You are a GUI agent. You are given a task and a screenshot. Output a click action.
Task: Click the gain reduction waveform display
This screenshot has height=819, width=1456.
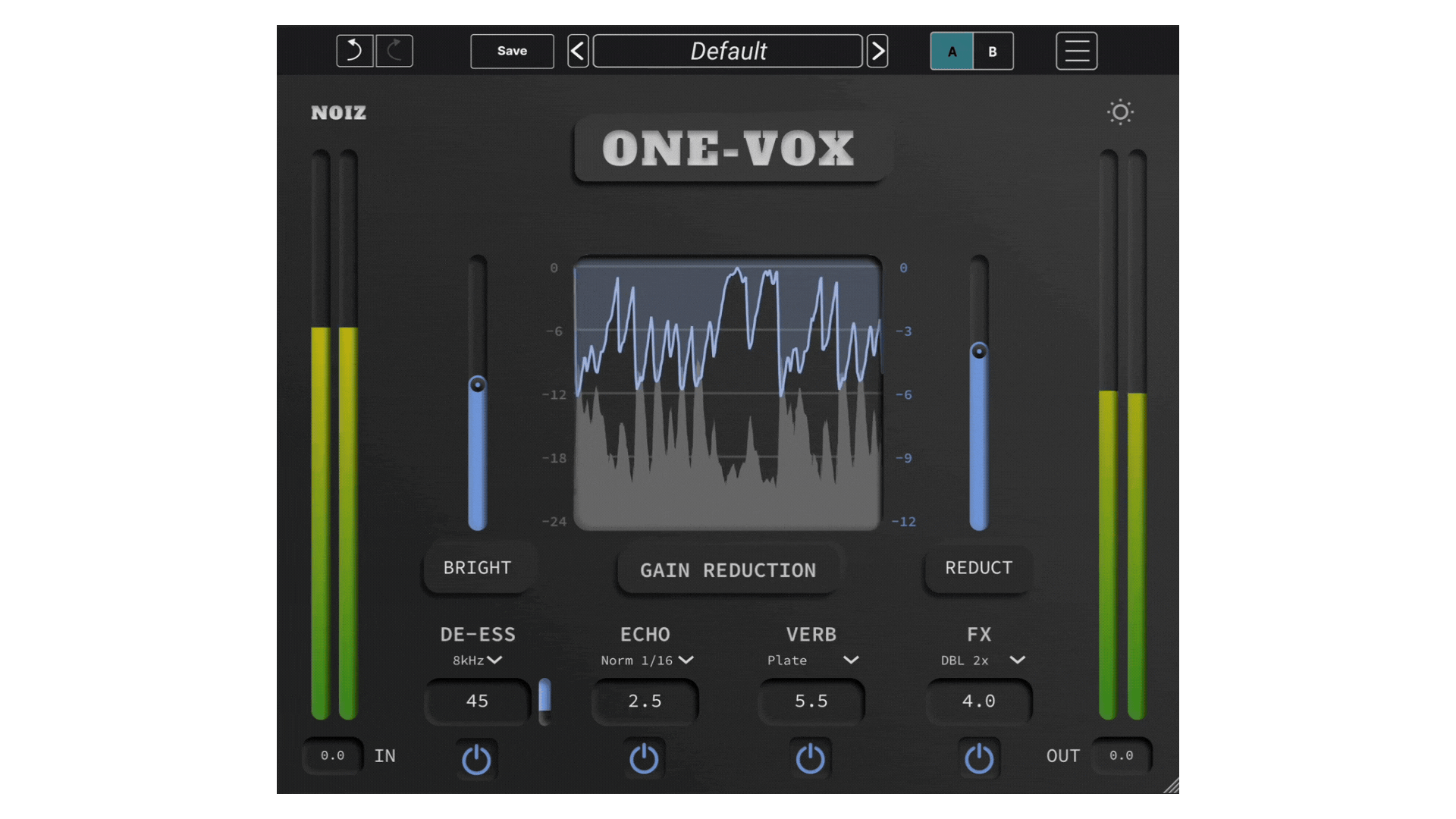(x=728, y=393)
